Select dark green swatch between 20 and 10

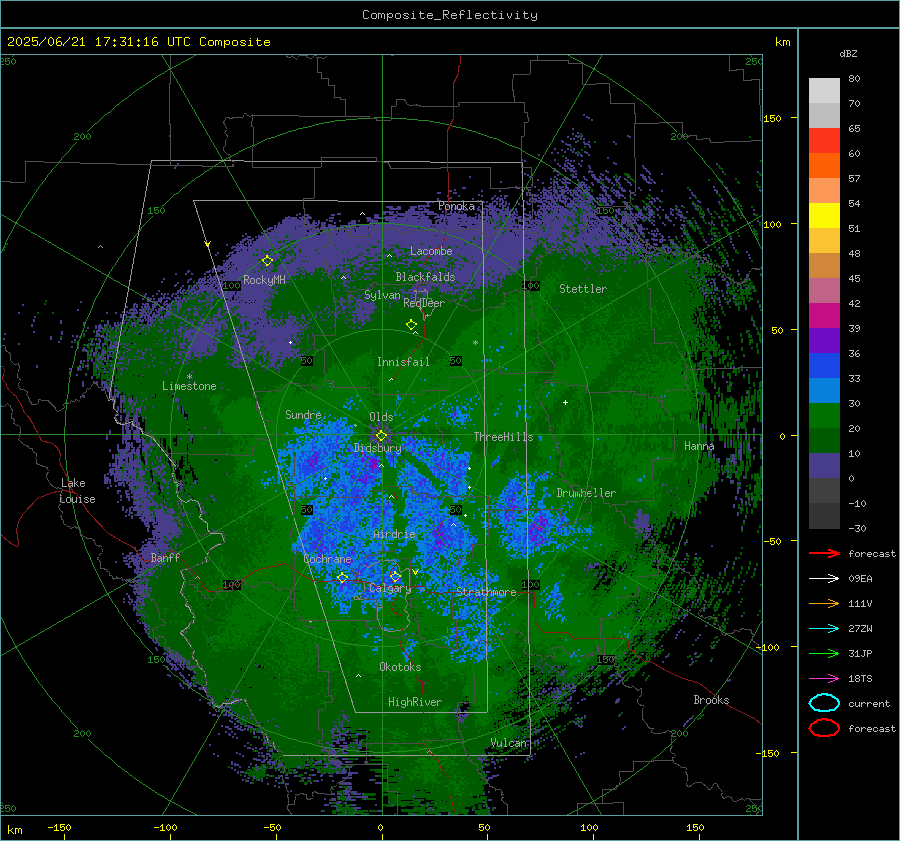point(824,440)
